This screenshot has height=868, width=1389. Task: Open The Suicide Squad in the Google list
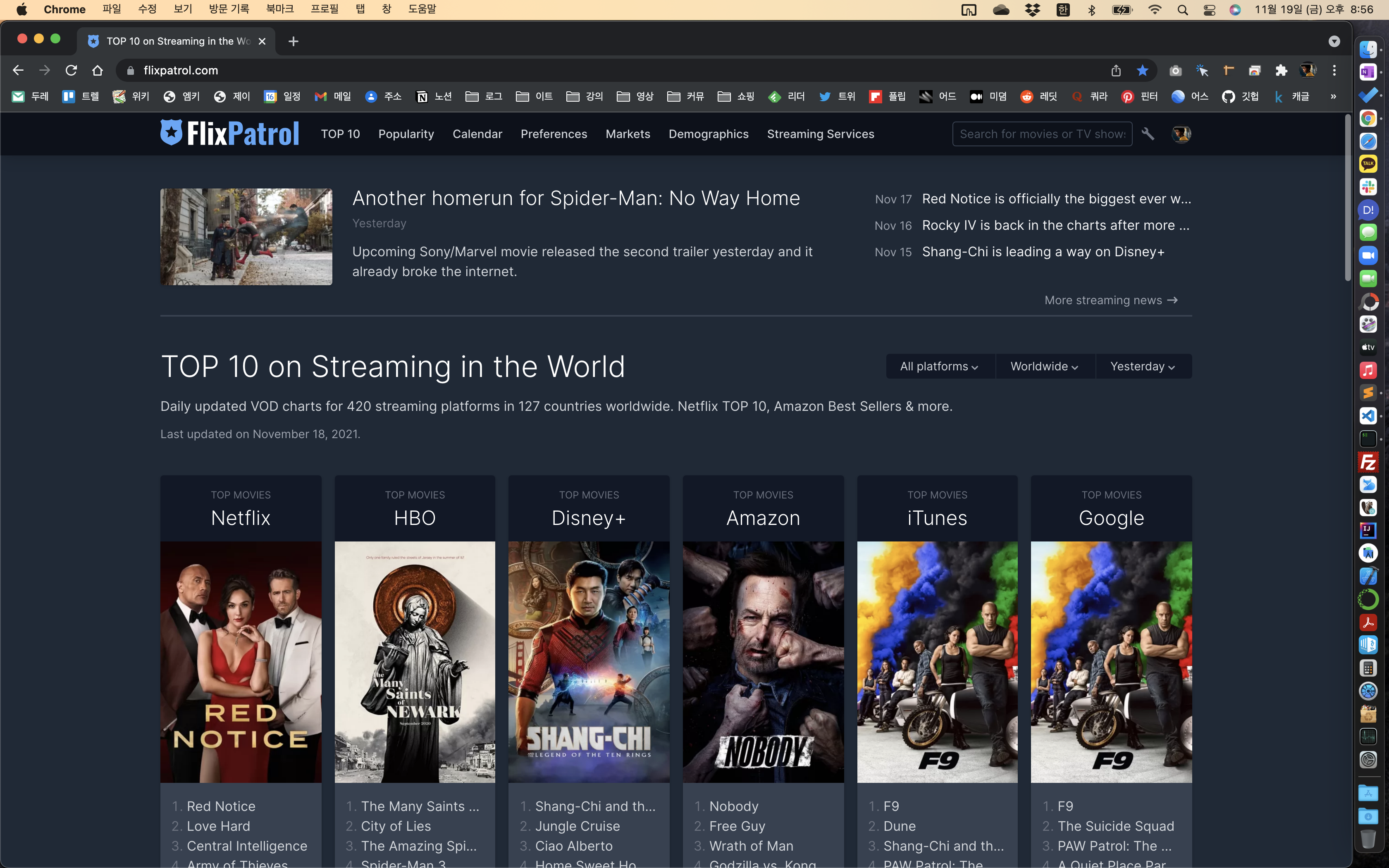click(x=1116, y=826)
